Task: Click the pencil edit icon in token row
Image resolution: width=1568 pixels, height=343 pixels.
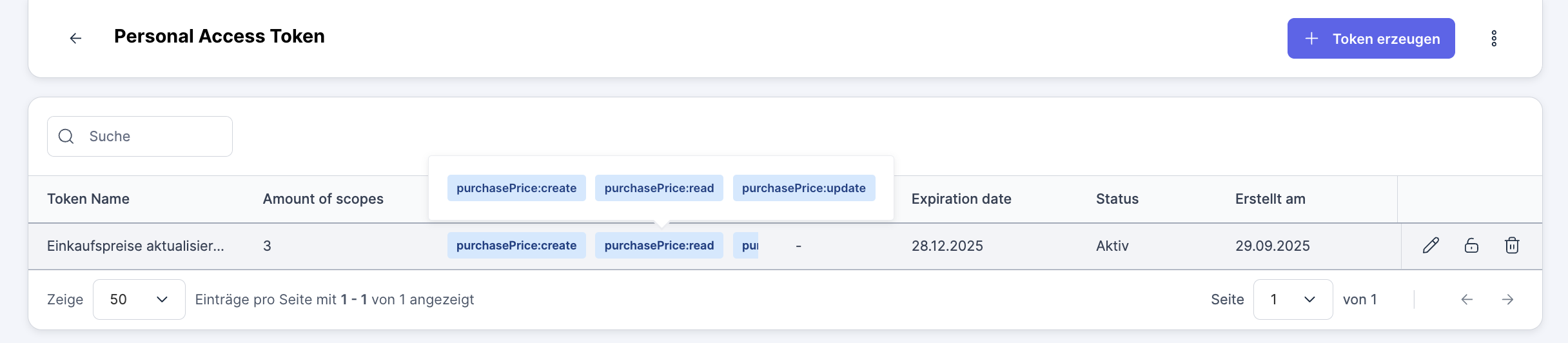Action: [1431, 246]
